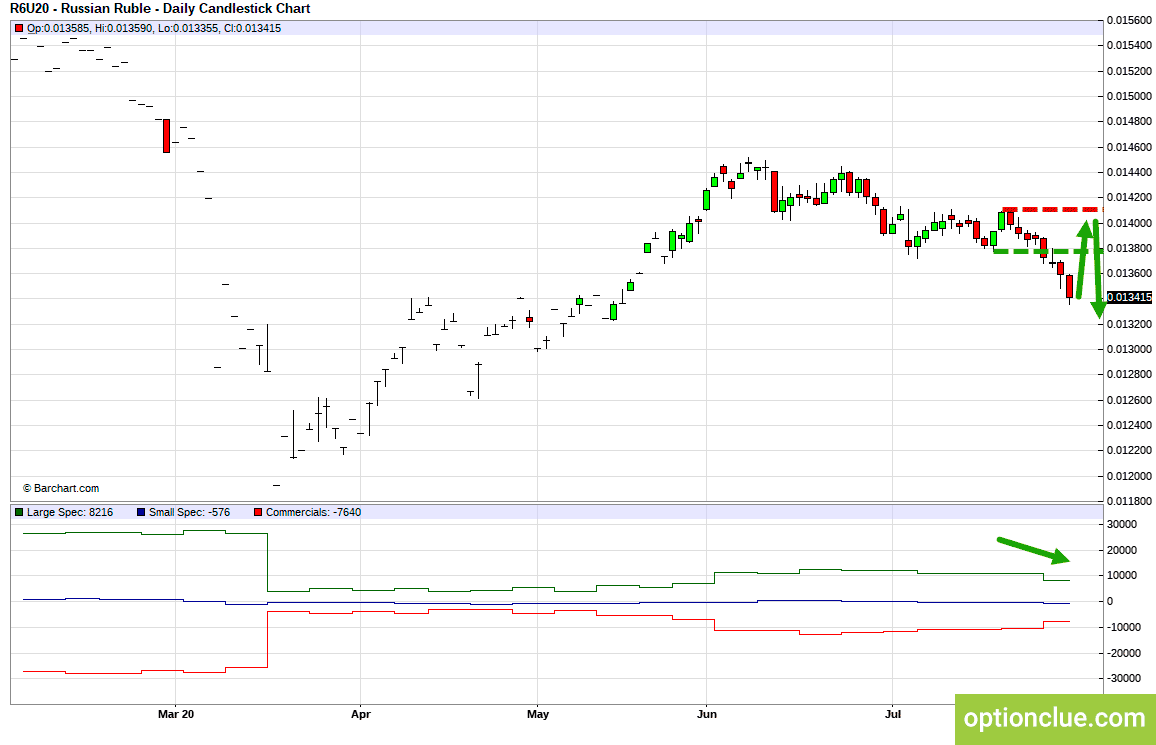Viewport: 1156px width, 745px height.
Task: Click the green arrow in the positions panel
Action: pos(1033,550)
